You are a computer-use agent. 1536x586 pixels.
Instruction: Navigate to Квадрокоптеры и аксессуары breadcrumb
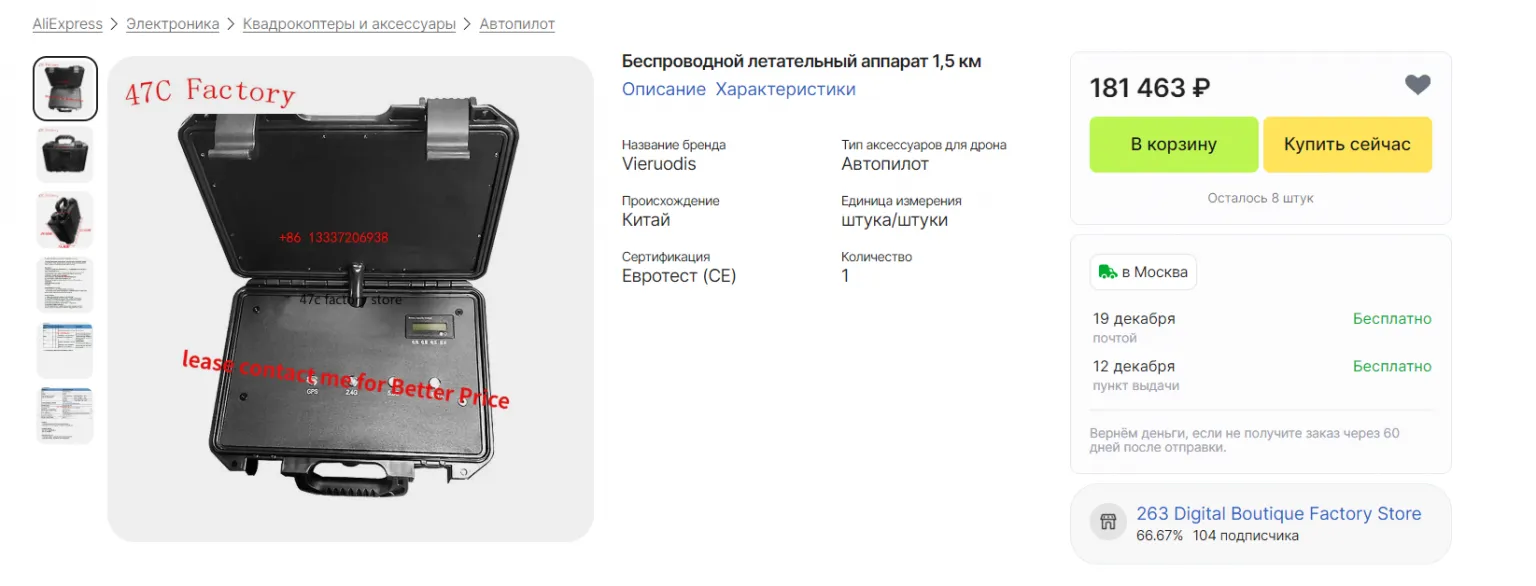(349, 24)
